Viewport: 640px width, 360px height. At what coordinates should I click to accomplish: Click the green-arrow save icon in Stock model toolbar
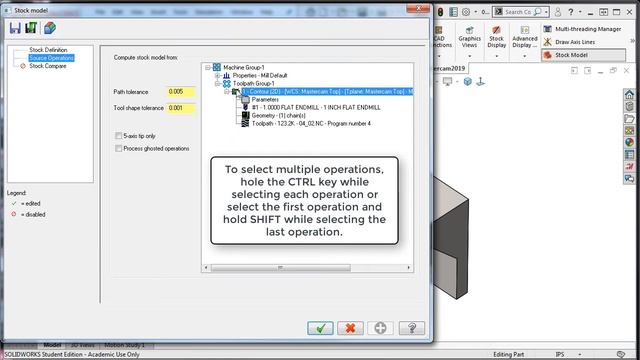point(31,28)
